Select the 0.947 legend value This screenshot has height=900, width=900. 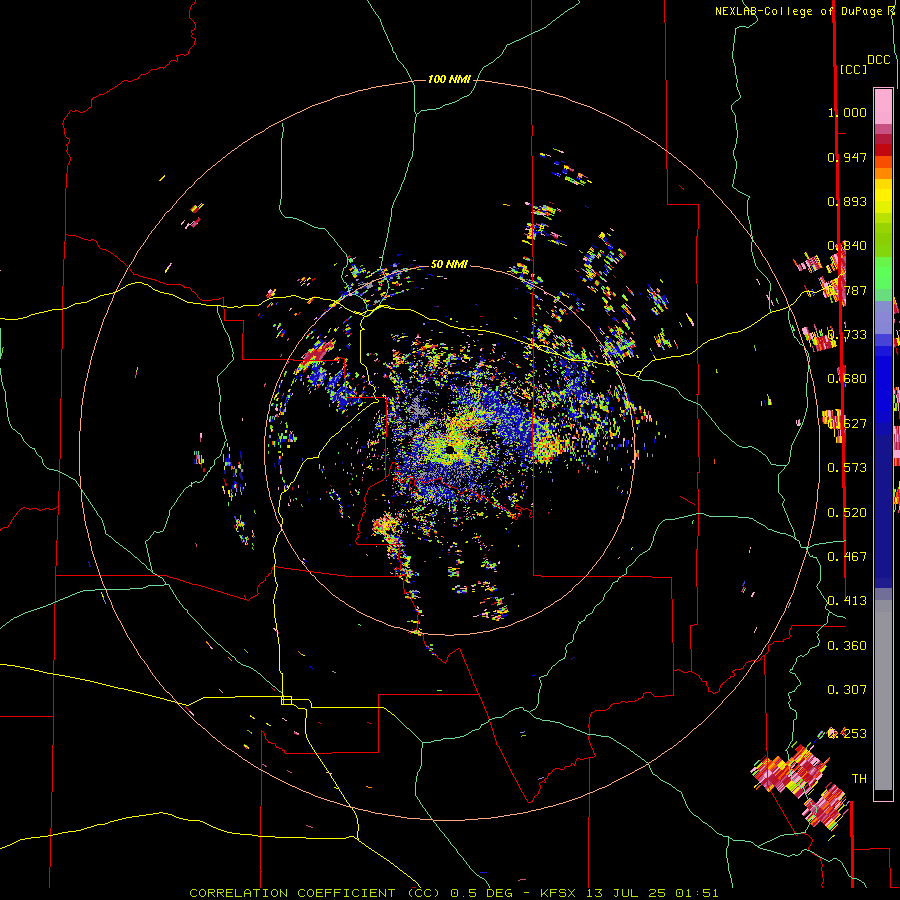[847, 157]
